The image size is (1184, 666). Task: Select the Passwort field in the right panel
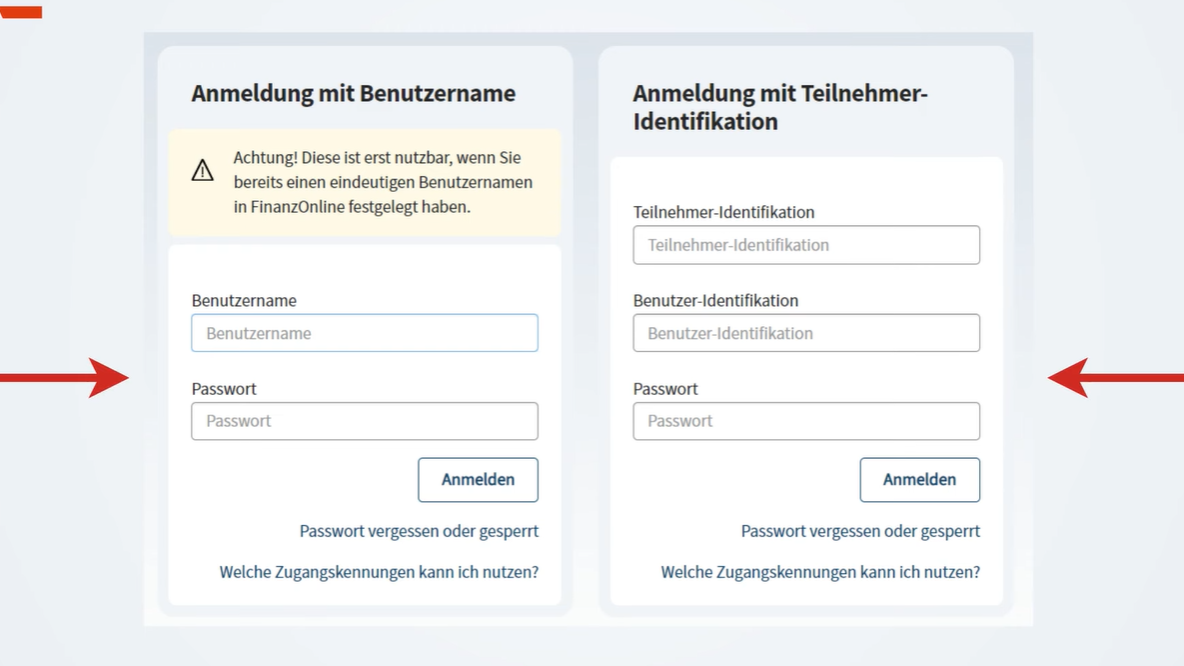pyautogui.click(x=806, y=421)
